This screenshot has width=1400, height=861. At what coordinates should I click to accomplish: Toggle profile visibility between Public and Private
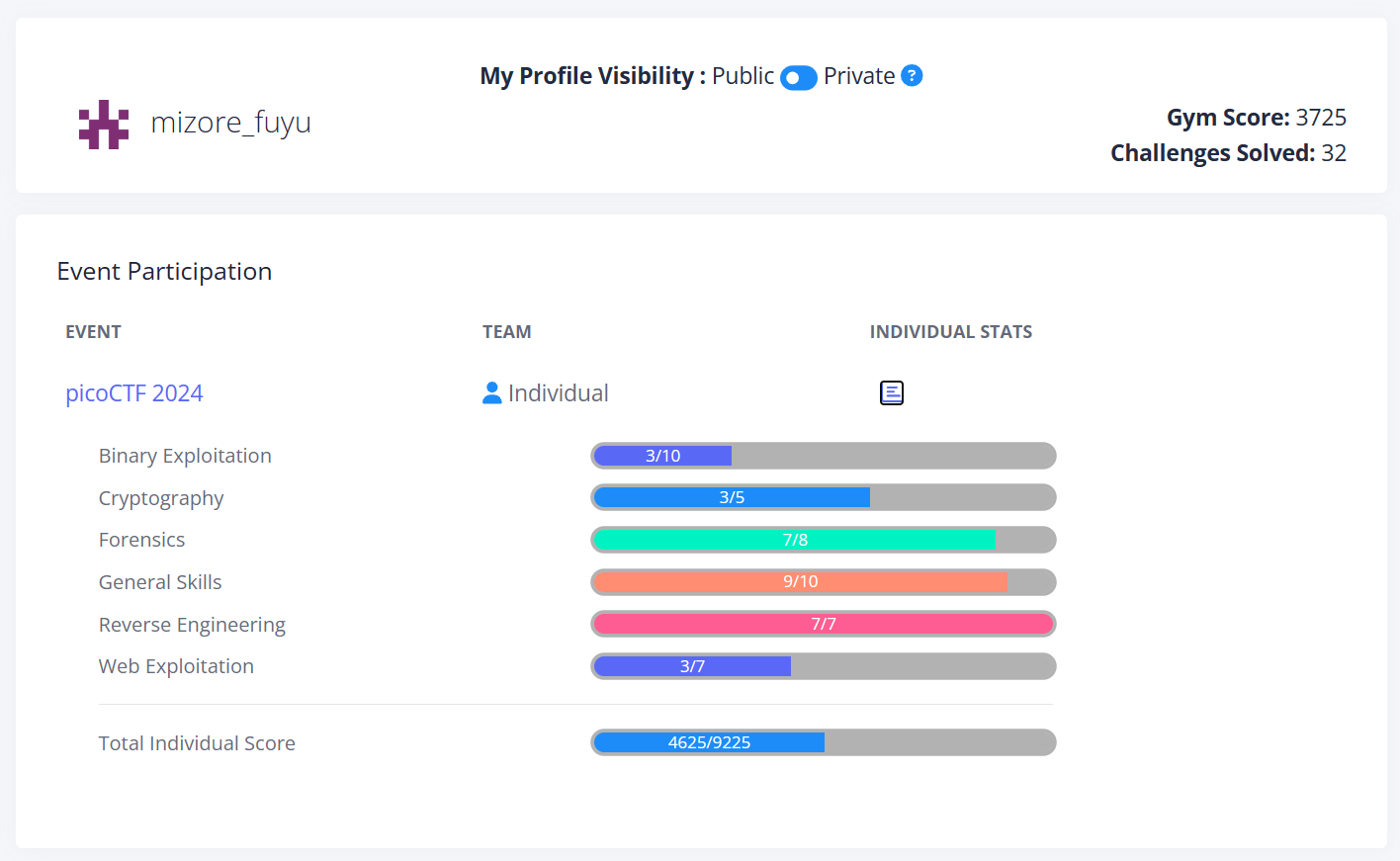point(798,77)
